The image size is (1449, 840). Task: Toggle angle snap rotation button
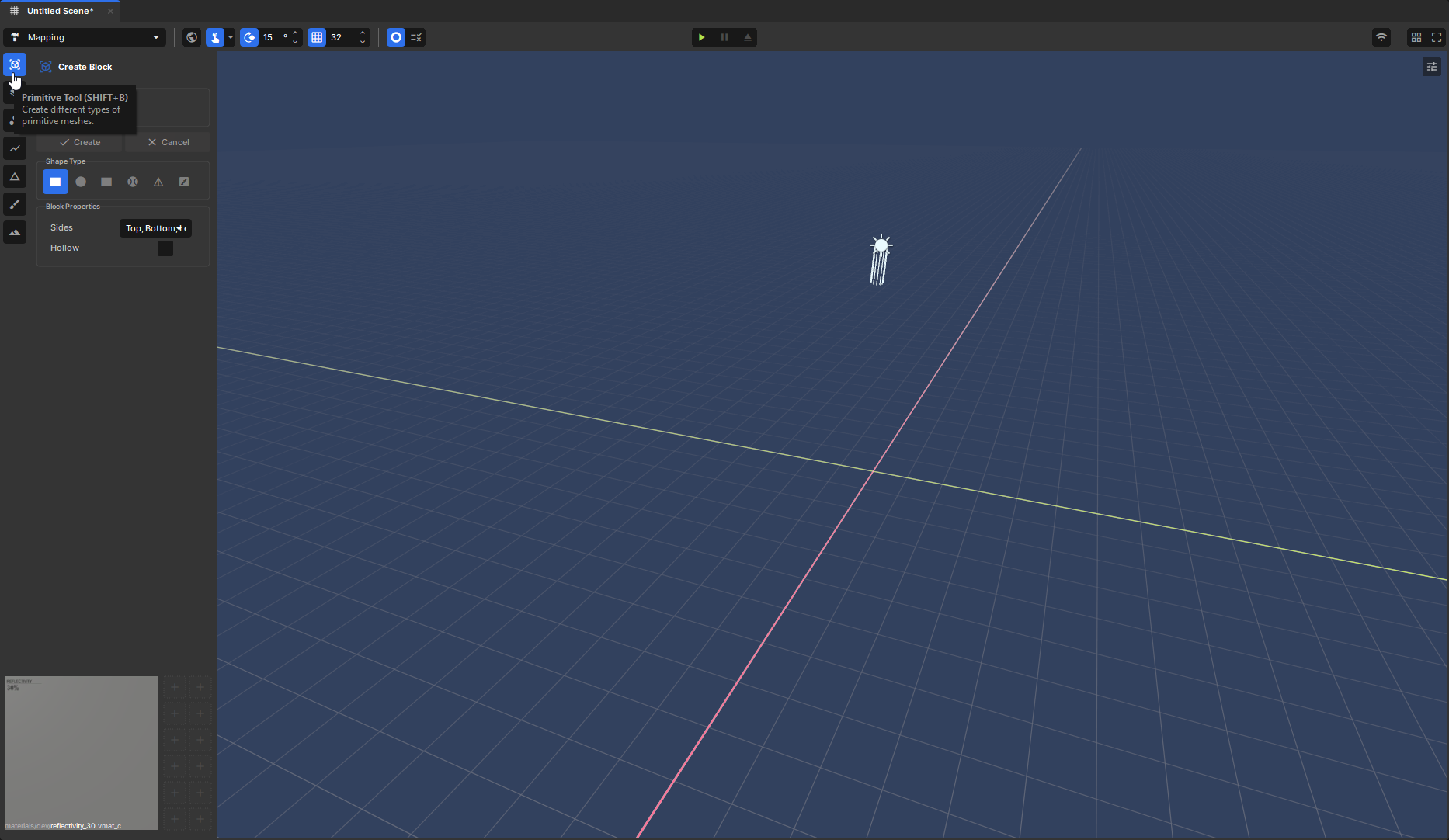click(249, 37)
